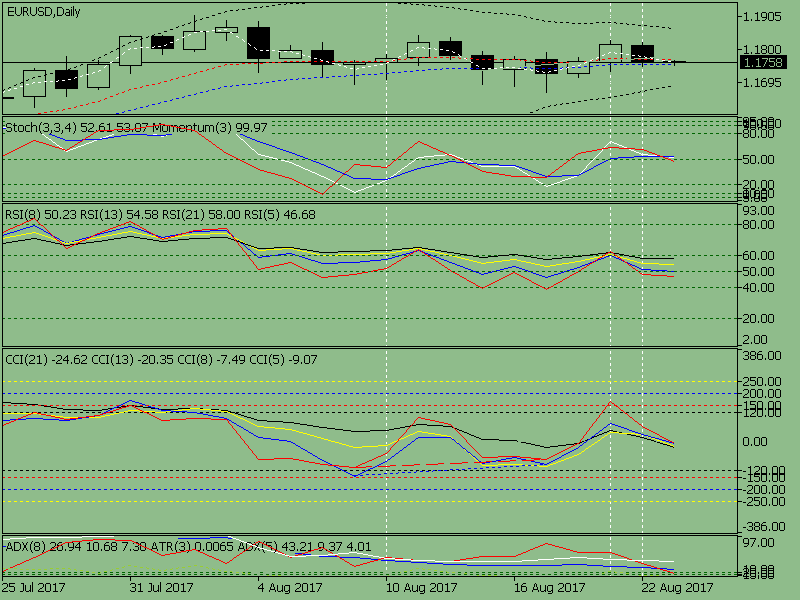This screenshot has width=800, height=600.
Task: Click -386.00 on the CCI panel axis
Action: [762, 527]
